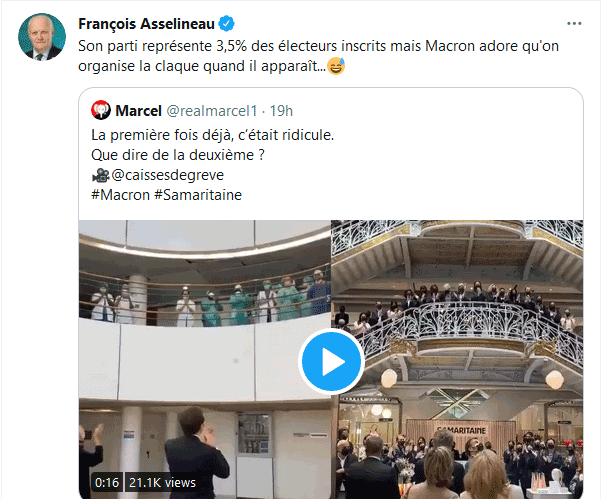The height and width of the screenshot is (499, 604).
Task: Open the three-dot more options menu
Action: point(574,24)
